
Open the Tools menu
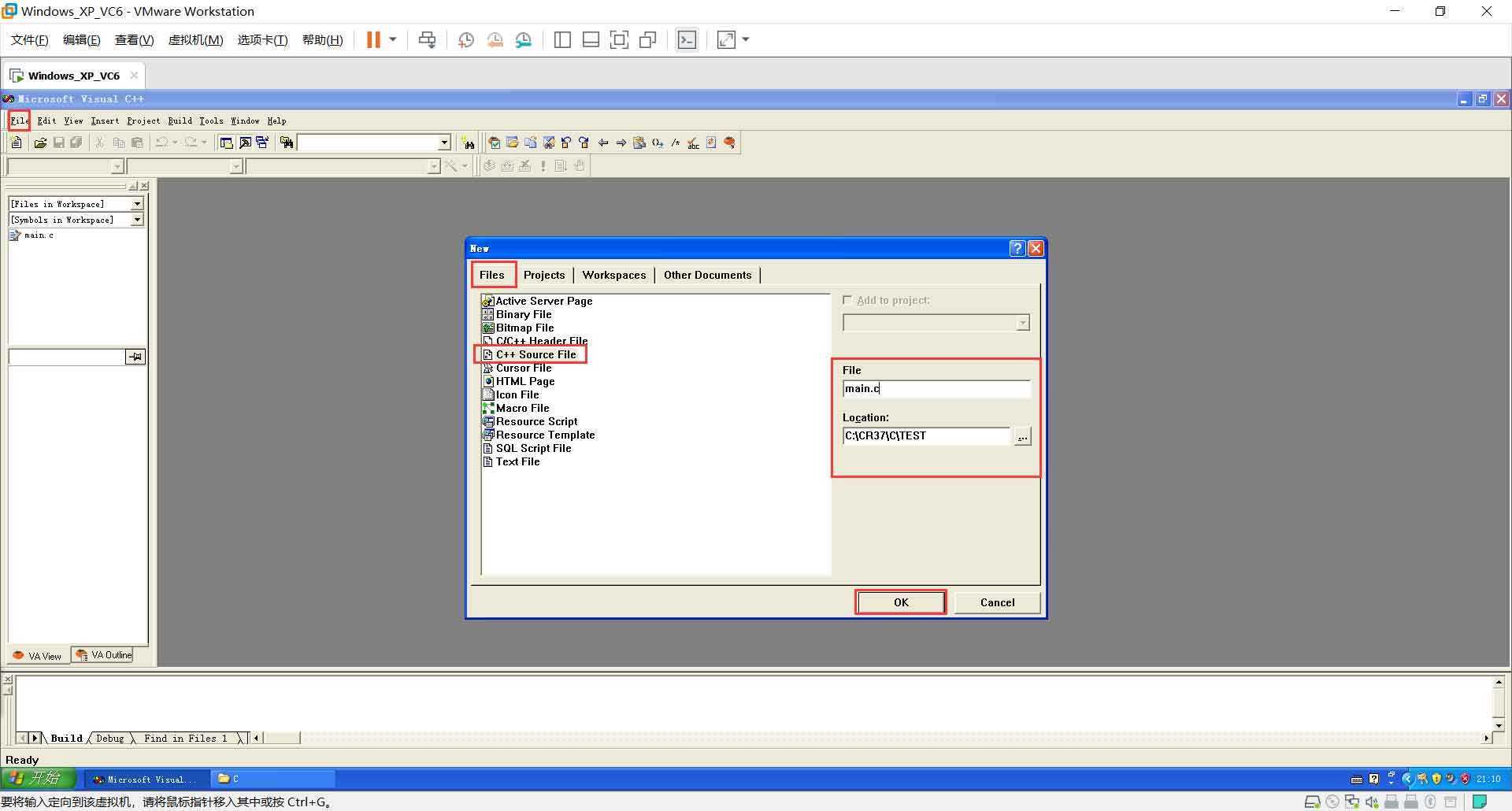[x=211, y=120]
